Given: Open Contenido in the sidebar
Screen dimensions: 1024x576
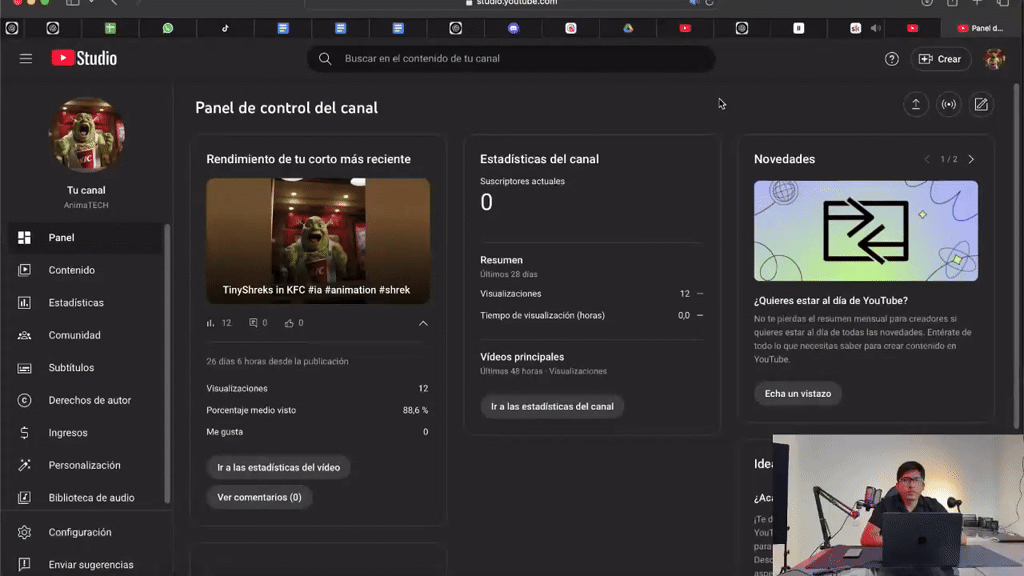Looking at the screenshot, I should pos(85,270).
